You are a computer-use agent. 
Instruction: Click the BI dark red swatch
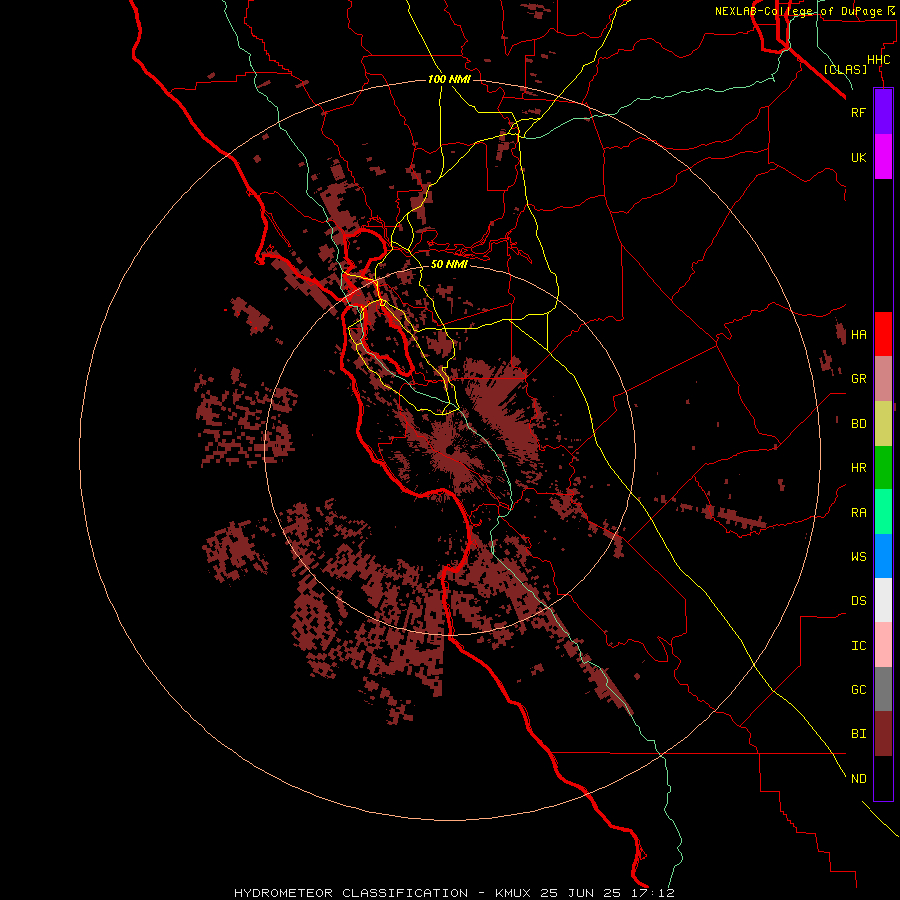pyautogui.click(x=883, y=734)
